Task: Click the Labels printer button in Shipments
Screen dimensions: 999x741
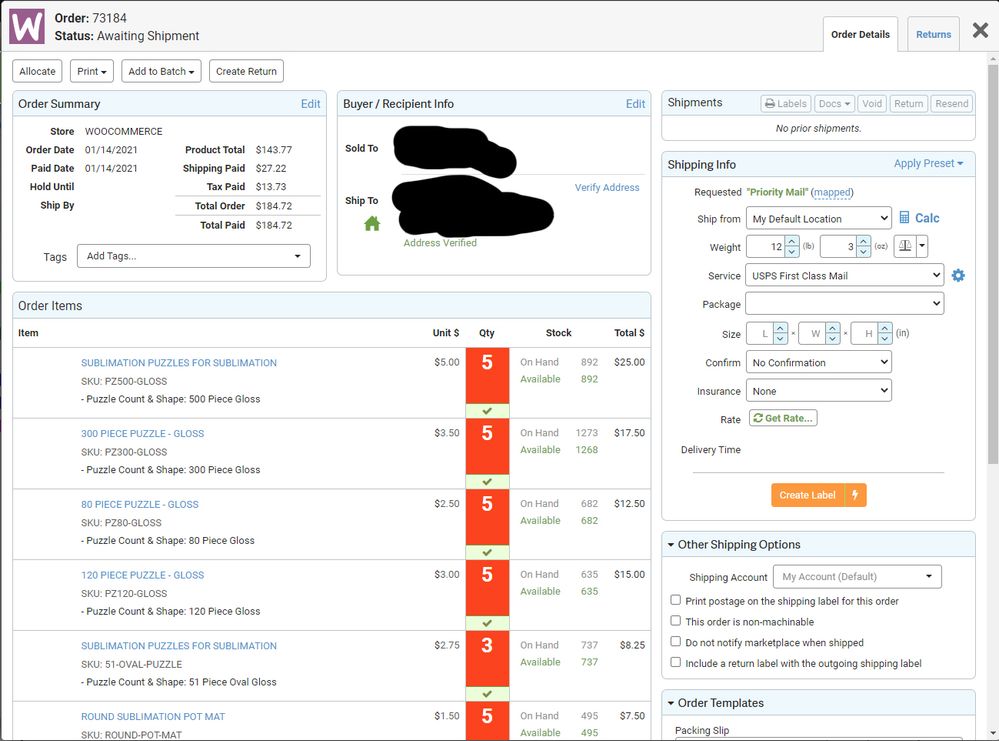Action: pyautogui.click(x=785, y=103)
